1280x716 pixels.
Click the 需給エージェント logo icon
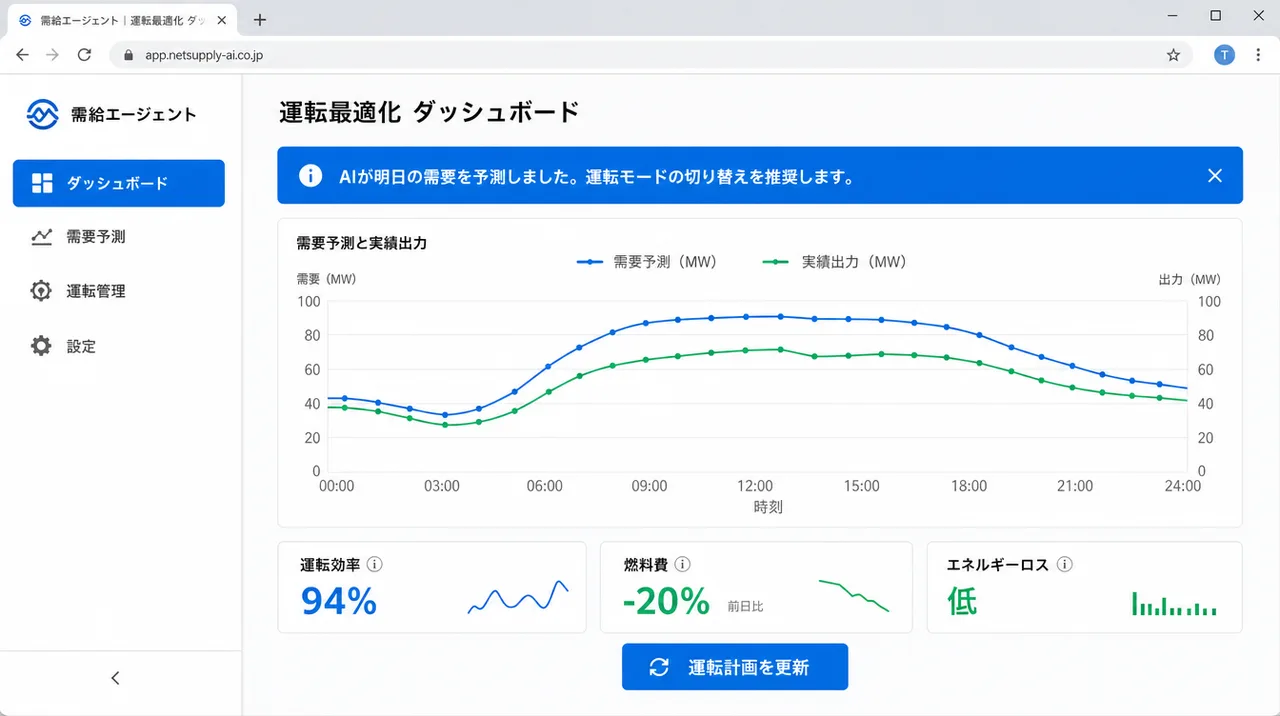tap(43, 115)
